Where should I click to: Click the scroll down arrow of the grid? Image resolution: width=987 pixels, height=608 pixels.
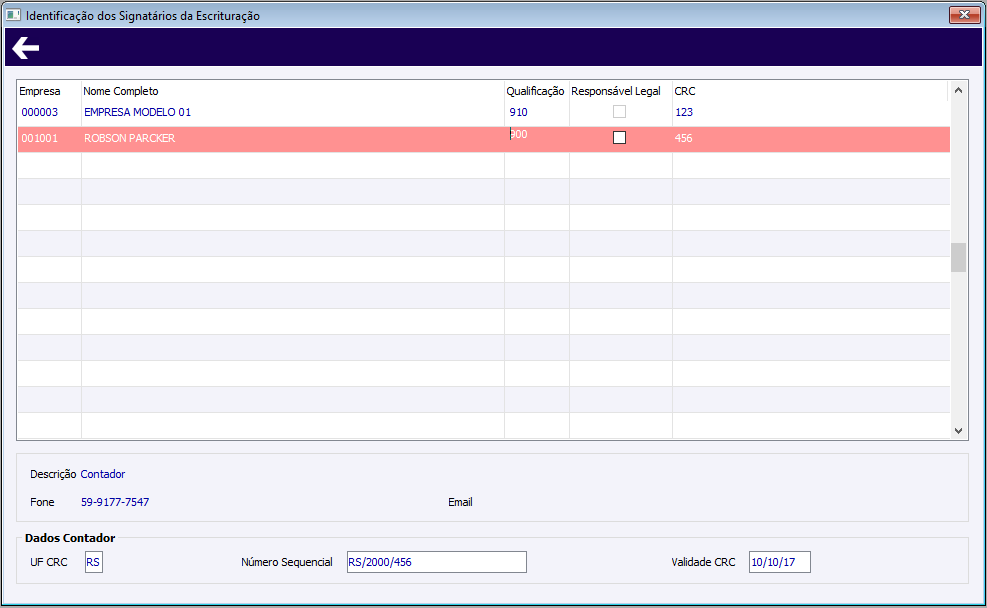(x=958, y=431)
